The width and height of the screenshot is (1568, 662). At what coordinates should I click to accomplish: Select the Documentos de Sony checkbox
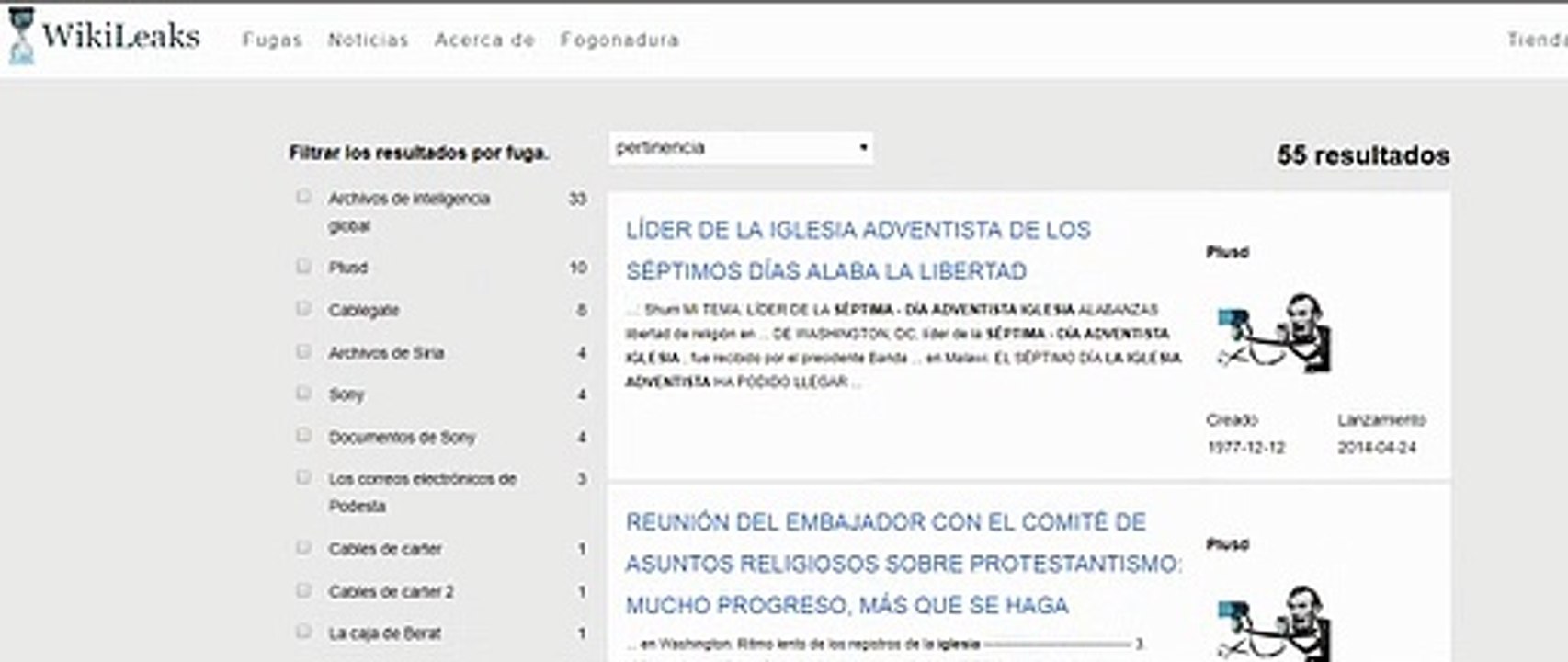click(x=303, y=435)
